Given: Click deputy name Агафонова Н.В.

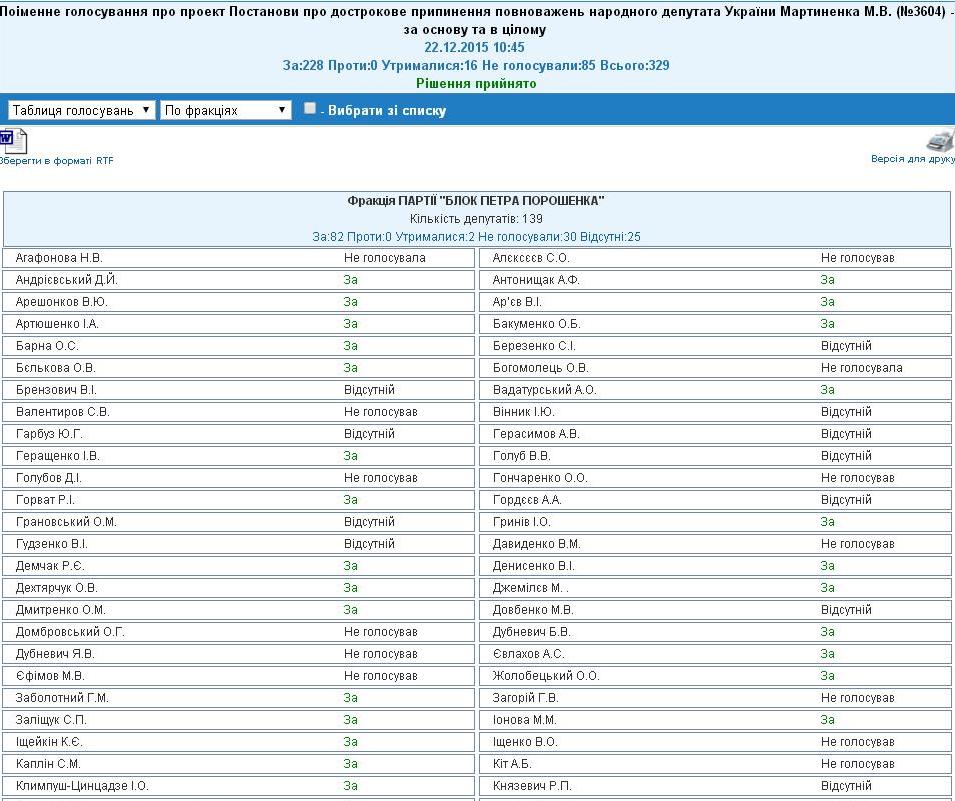Looking at the screenshot, I should click(60, 258).
